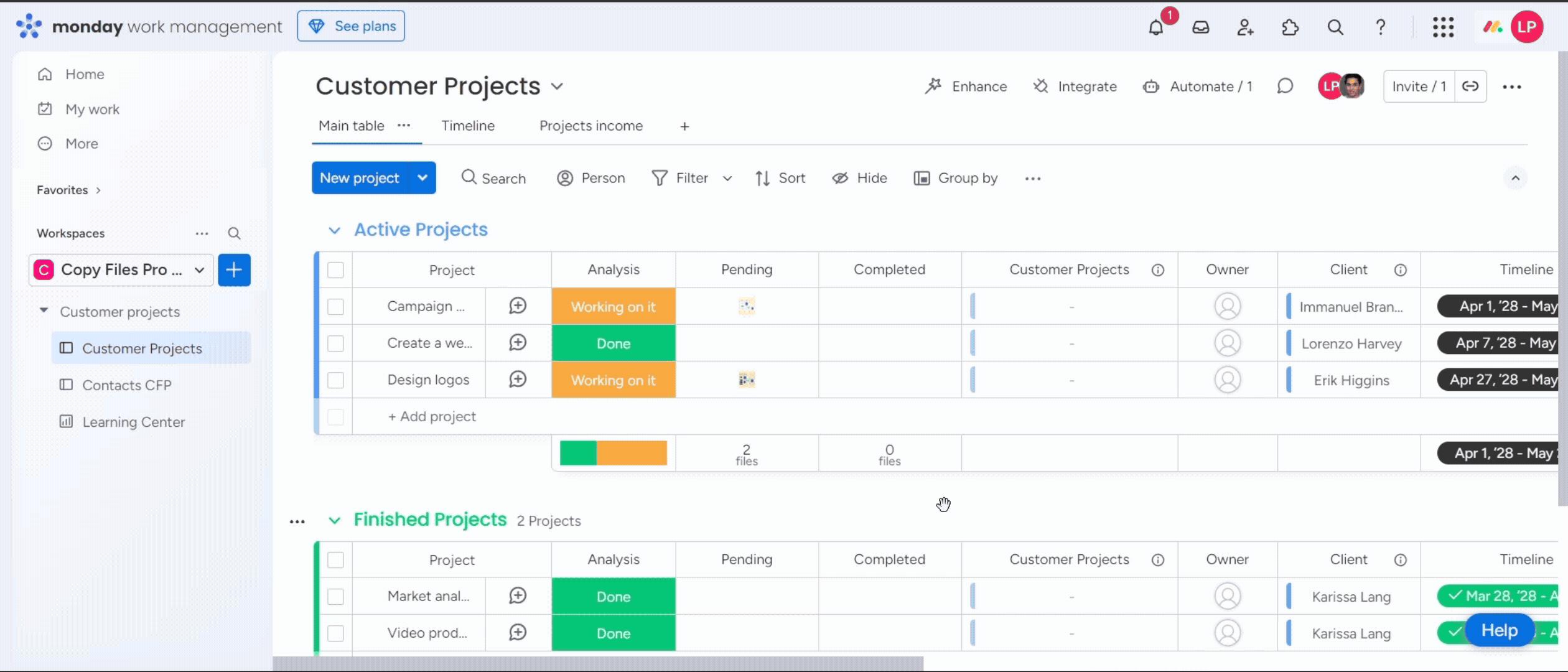Open the notifications bell

[x=1155, y=27]
